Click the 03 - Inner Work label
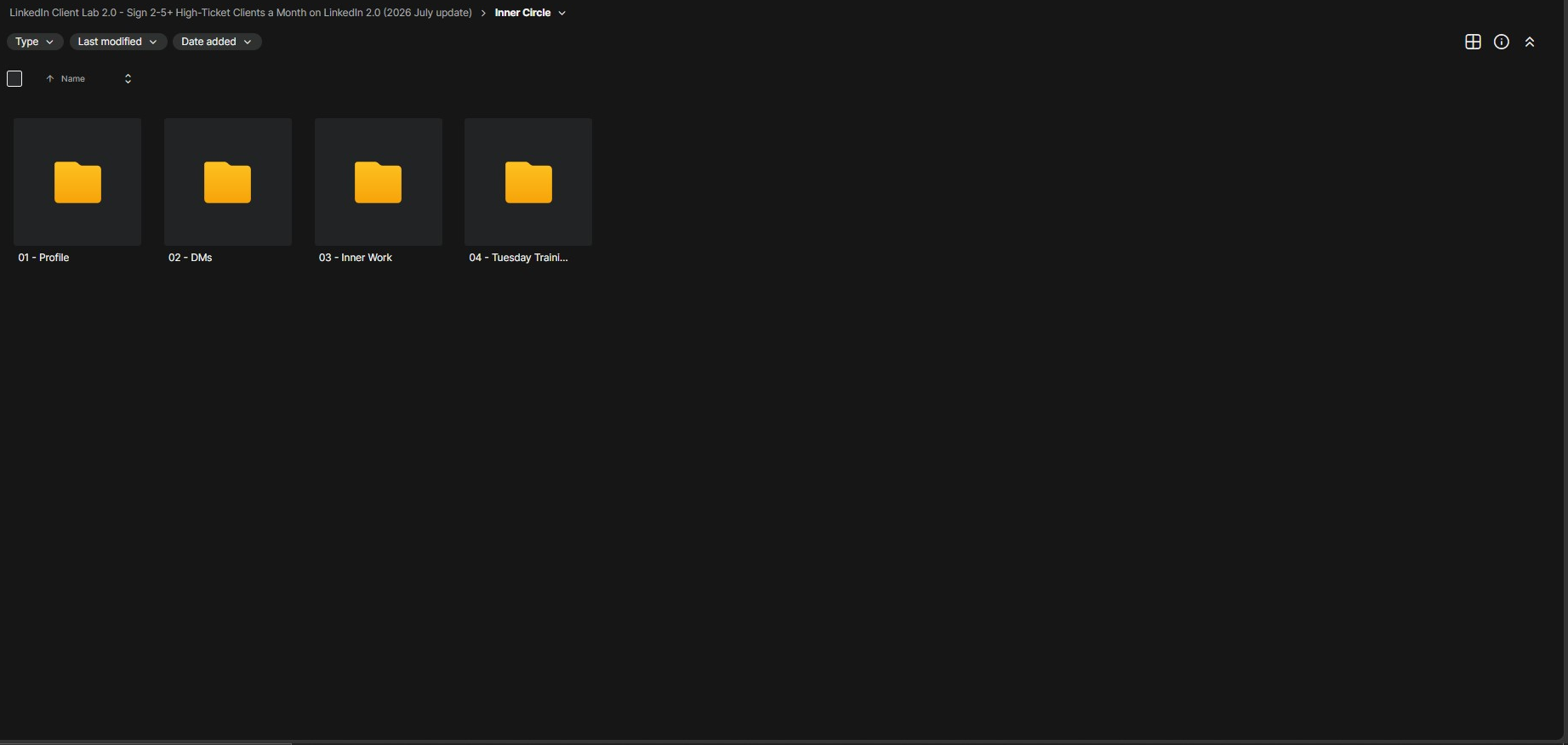Image resolution: width=1568 pixels, height=745 pixels. 356,258
